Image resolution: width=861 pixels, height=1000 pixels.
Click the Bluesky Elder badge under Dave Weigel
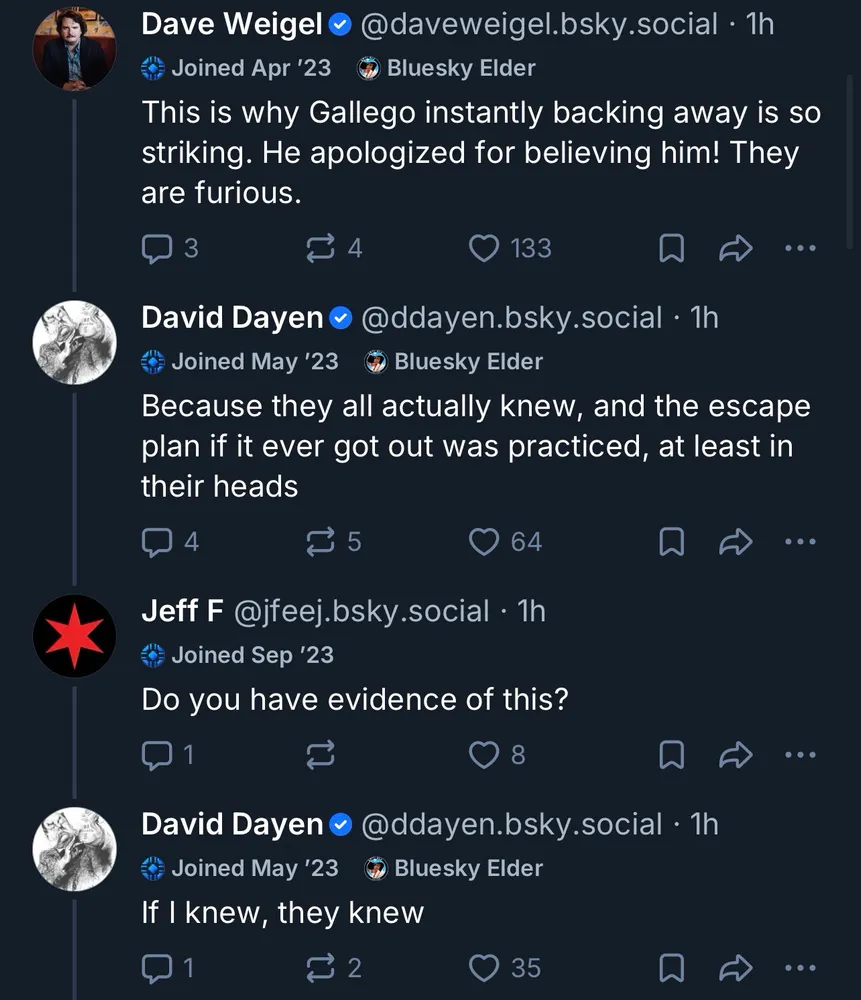tap(448, 69)
